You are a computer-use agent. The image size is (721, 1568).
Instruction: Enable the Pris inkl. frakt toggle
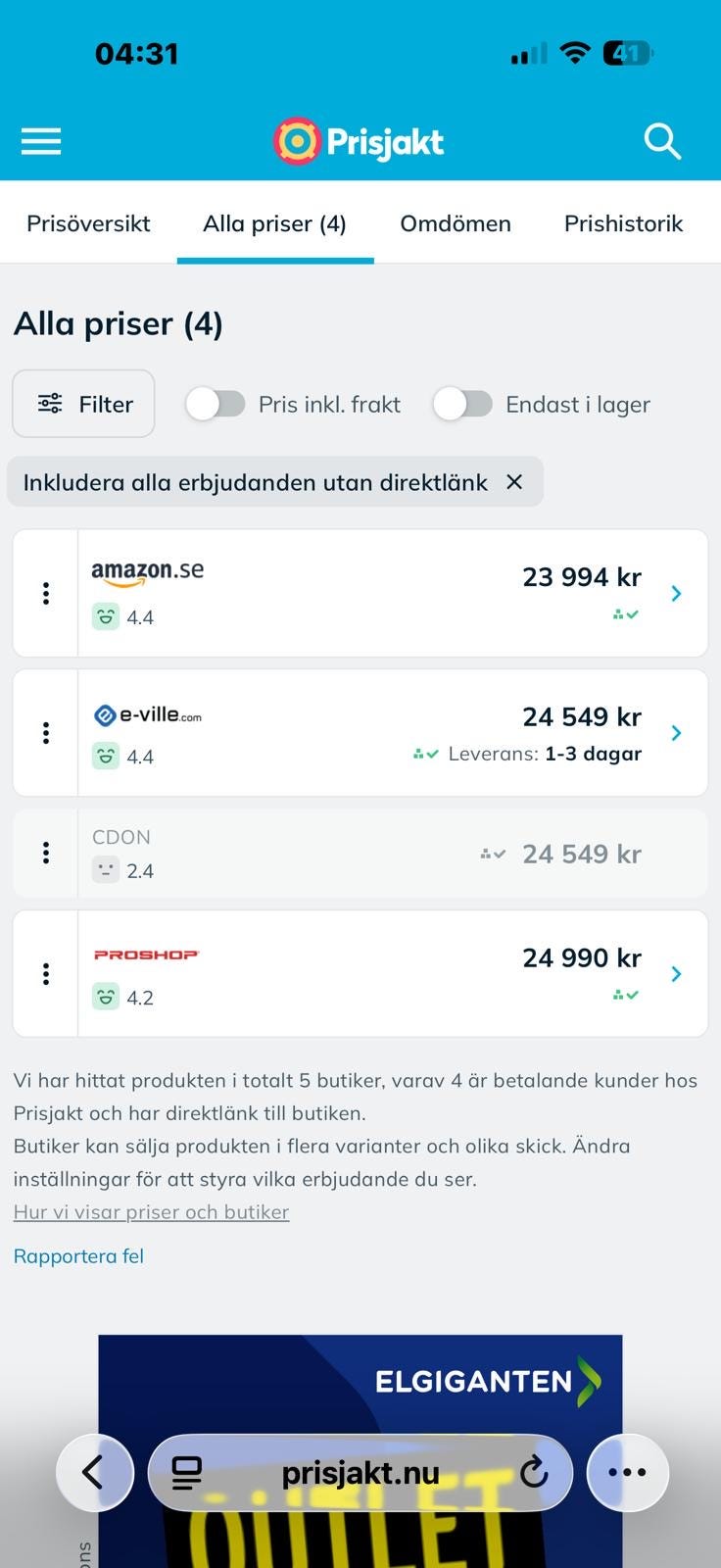(216, 404)
